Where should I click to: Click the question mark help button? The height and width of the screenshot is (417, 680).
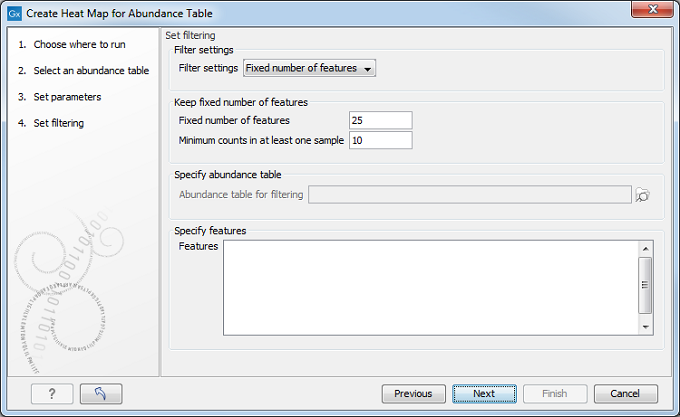click(52, 393)
